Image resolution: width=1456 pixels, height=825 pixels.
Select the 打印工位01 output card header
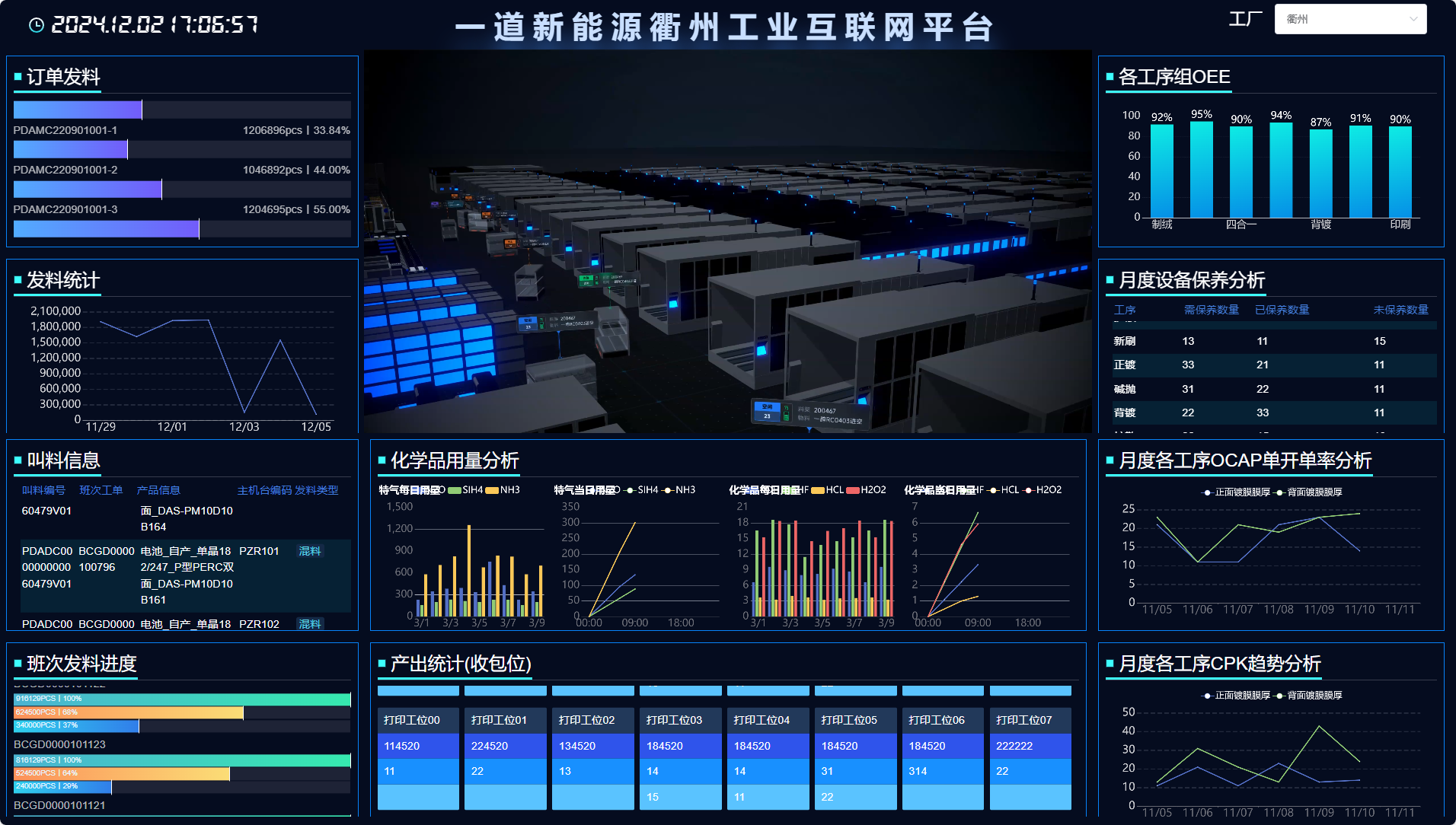[x=506, y=720]
